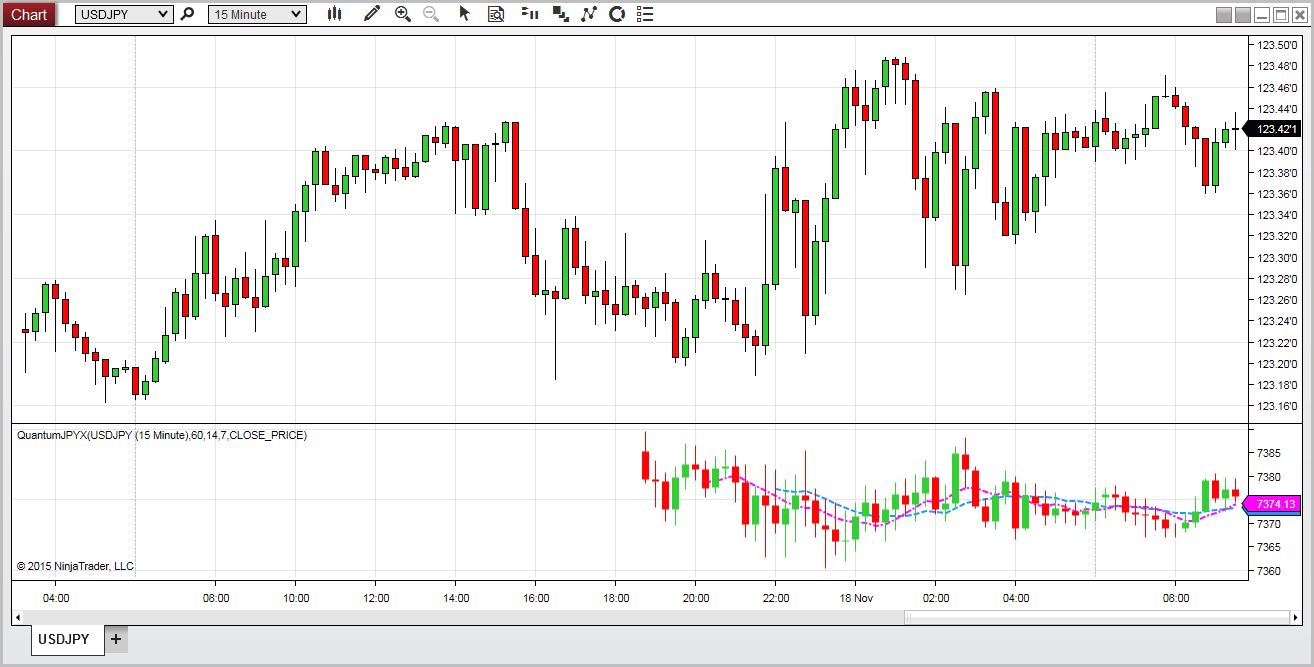Open the strategies circular arrow icon
1314x667 pixels.
coord(617,14)
